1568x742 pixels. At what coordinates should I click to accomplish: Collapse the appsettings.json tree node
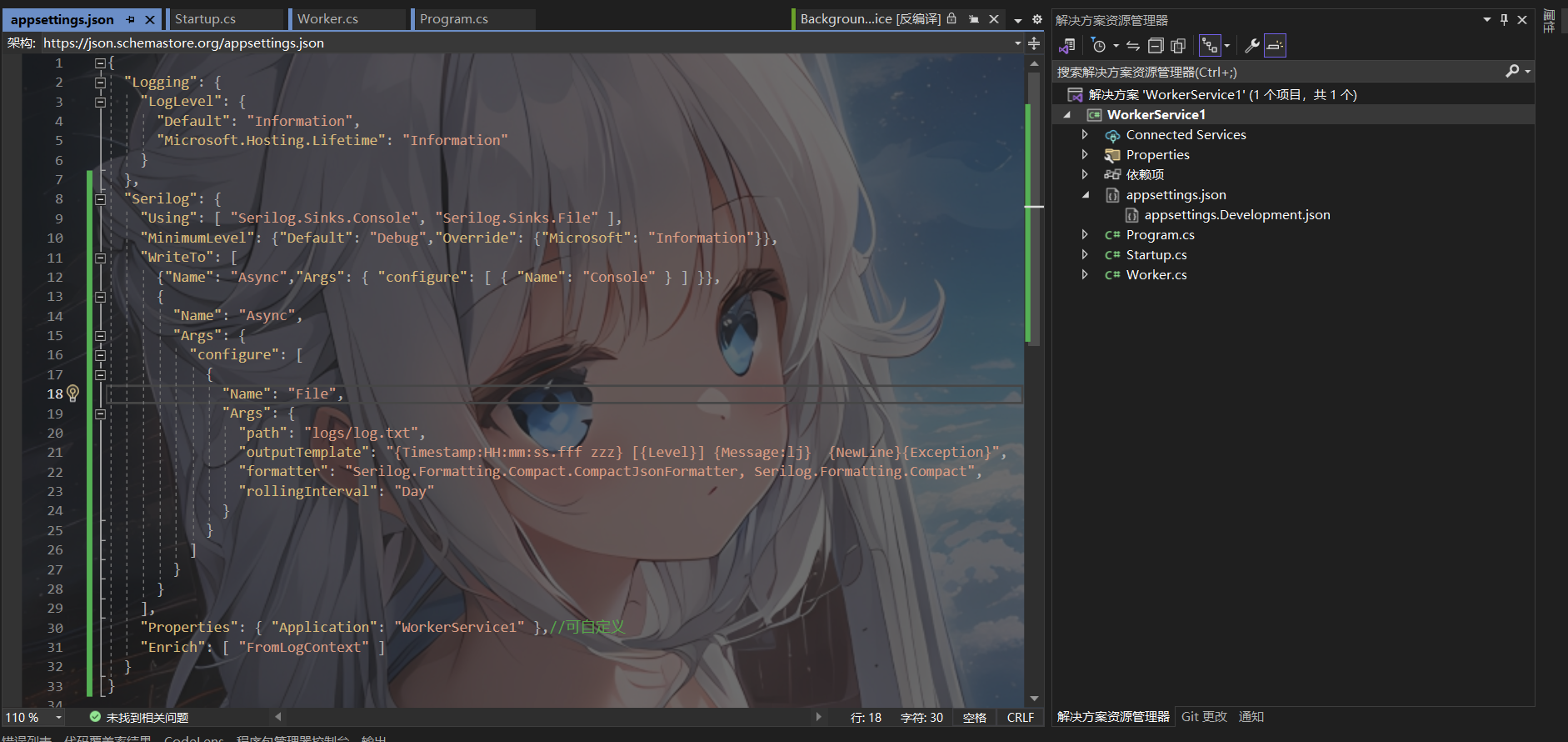pyautogui.click(x=1085, y=195)
